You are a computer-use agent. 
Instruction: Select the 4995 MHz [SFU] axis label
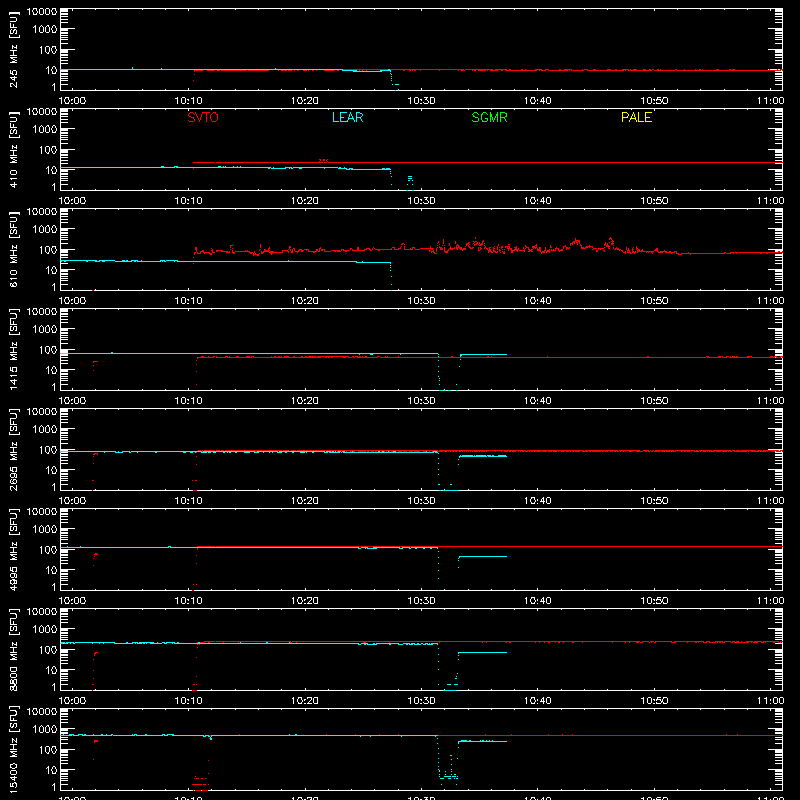(14, 549)
